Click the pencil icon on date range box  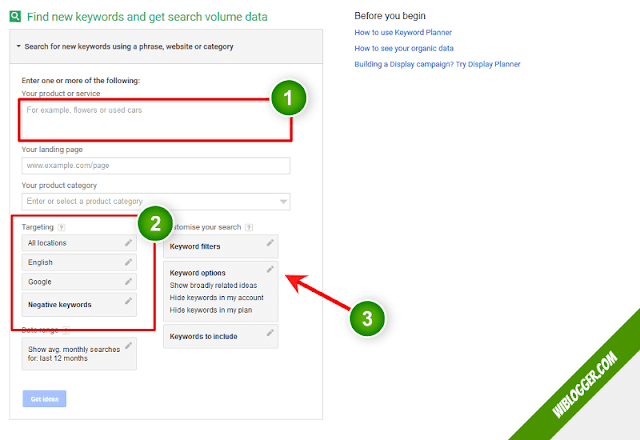129,346
